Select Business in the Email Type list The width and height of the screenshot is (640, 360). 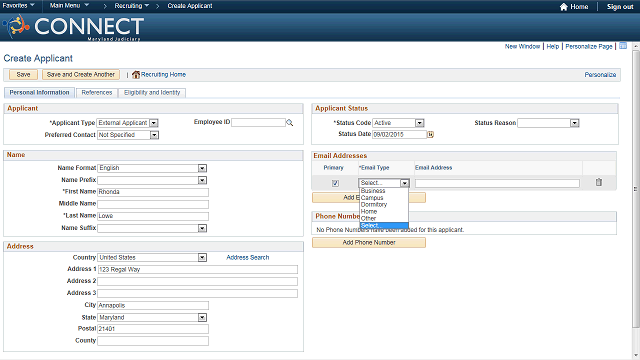pos(373,191)
